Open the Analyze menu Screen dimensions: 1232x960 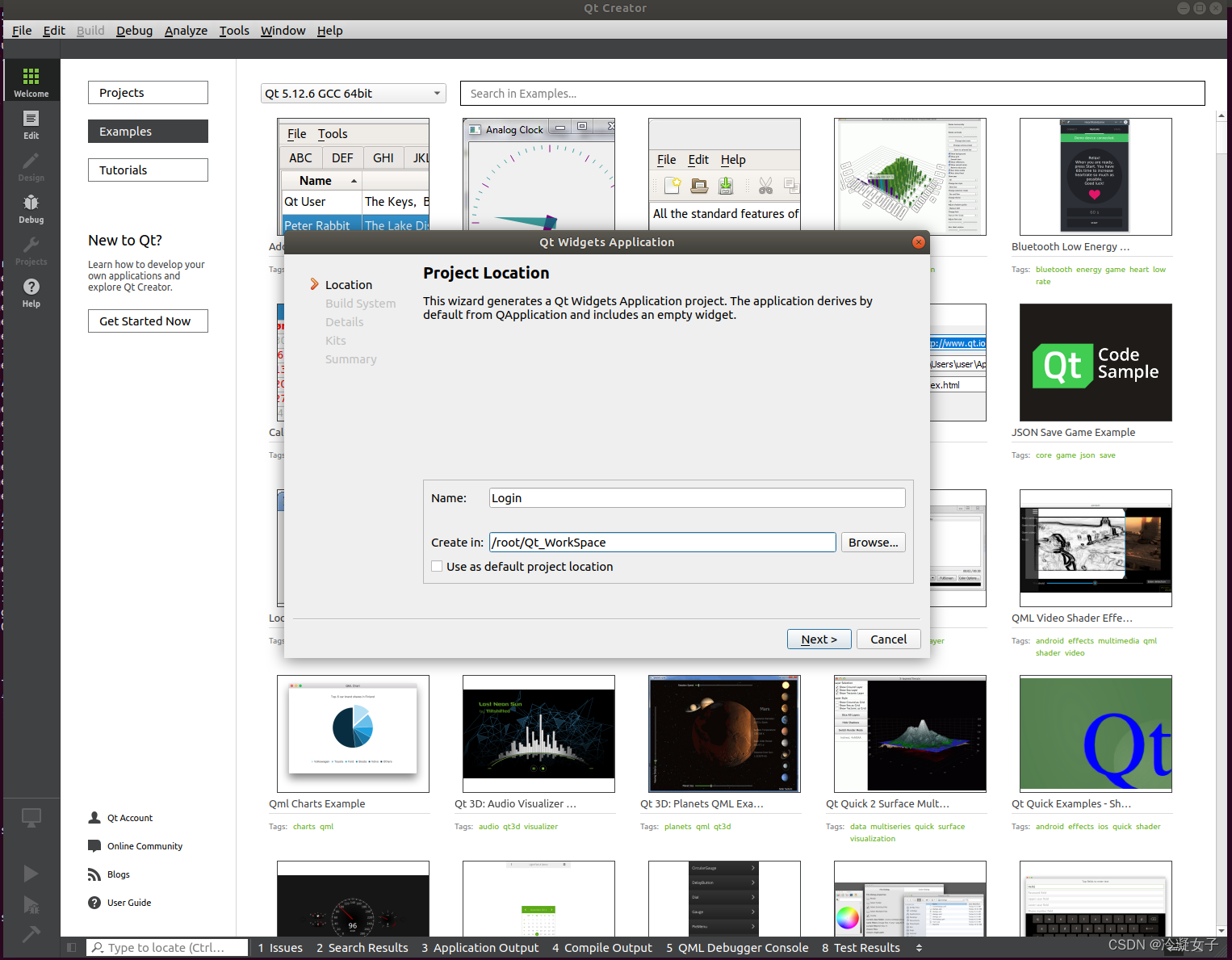(186, 31)
